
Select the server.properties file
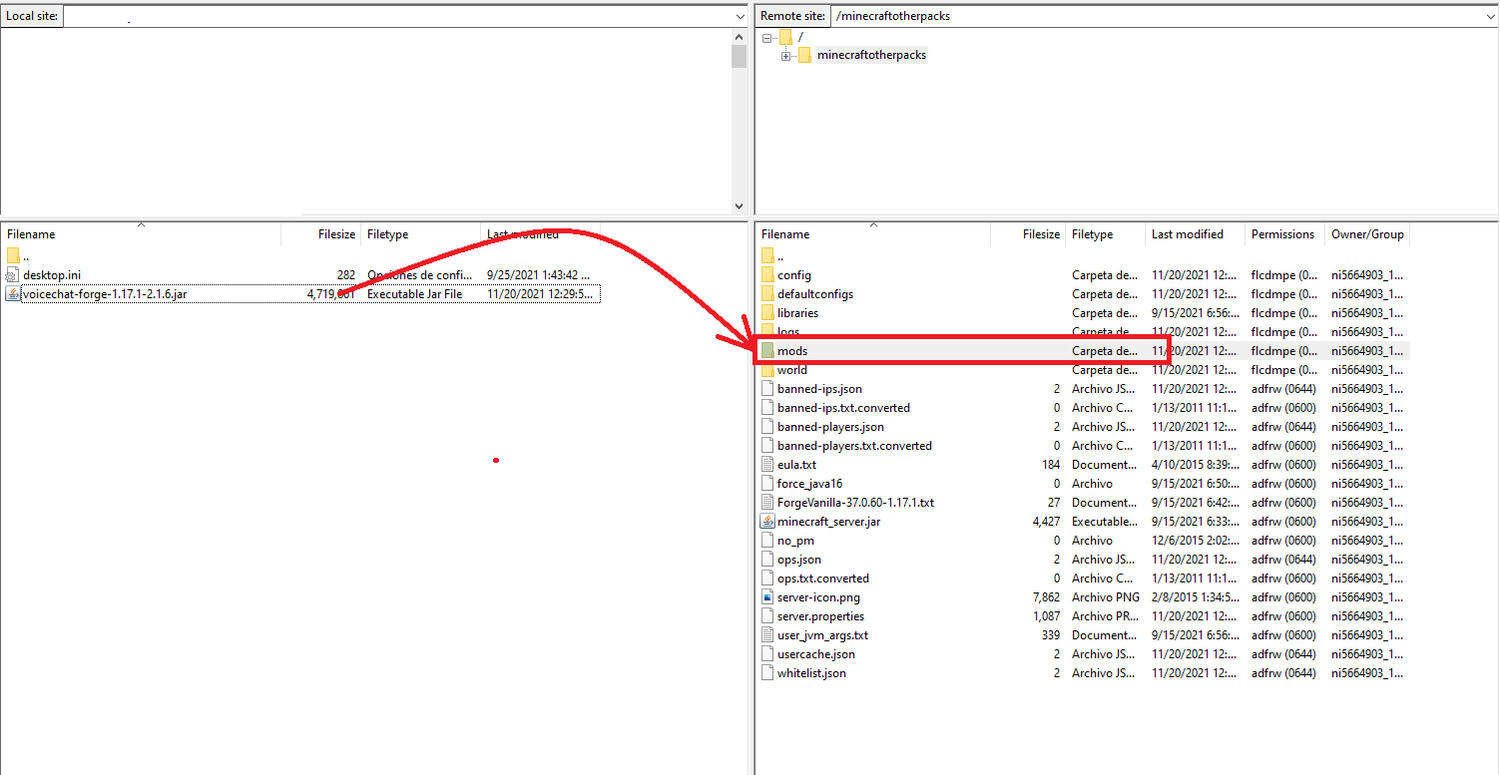tap(820, 617)
